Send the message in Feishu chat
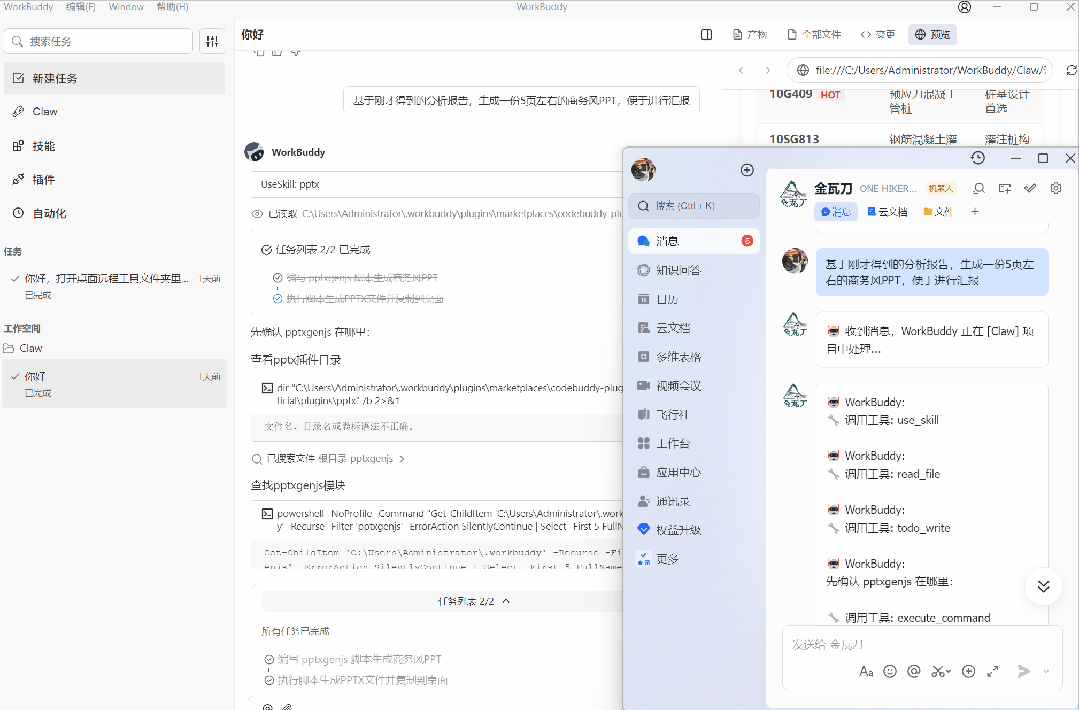 pyautogui.click(x=1024, y=671)
